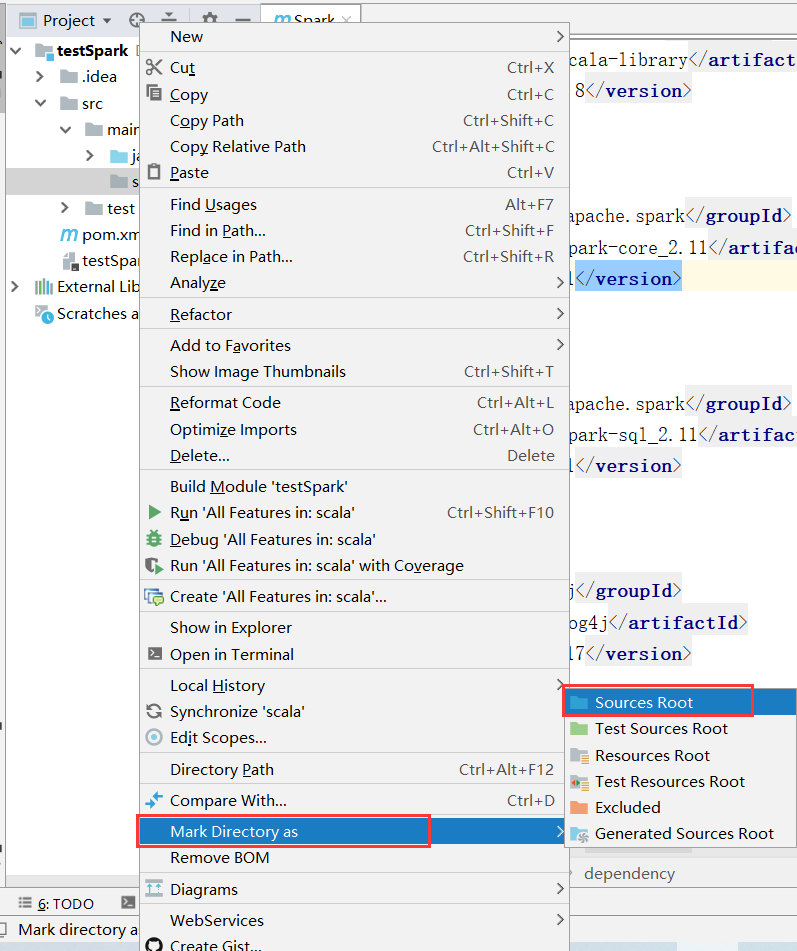Collapse the src folder
The height and width of the screenshot is (951, 797).
pyautogui.click(x=41, y=103)
